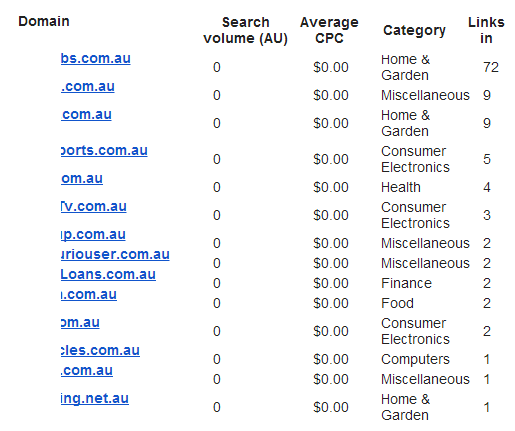The height and width of the screenshot is (431, 515).
Task: Open the domain link with 9 links, Miscellaneous
Action: 88,86
